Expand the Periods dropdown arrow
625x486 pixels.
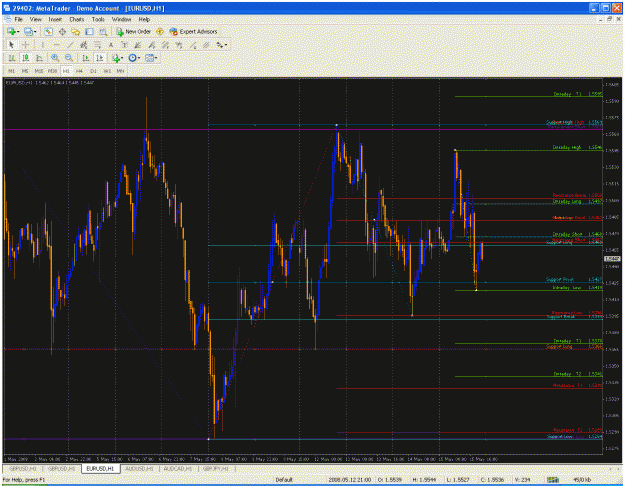(x=139, y=58)
